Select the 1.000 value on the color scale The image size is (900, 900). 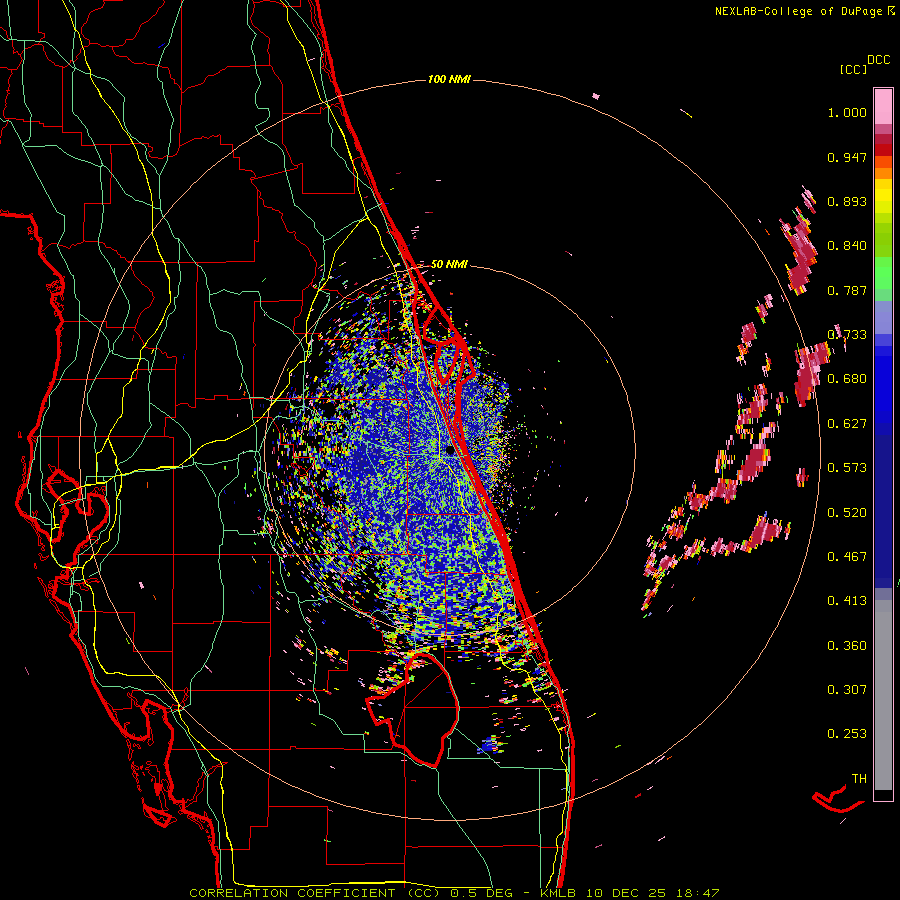pos(847,112)
